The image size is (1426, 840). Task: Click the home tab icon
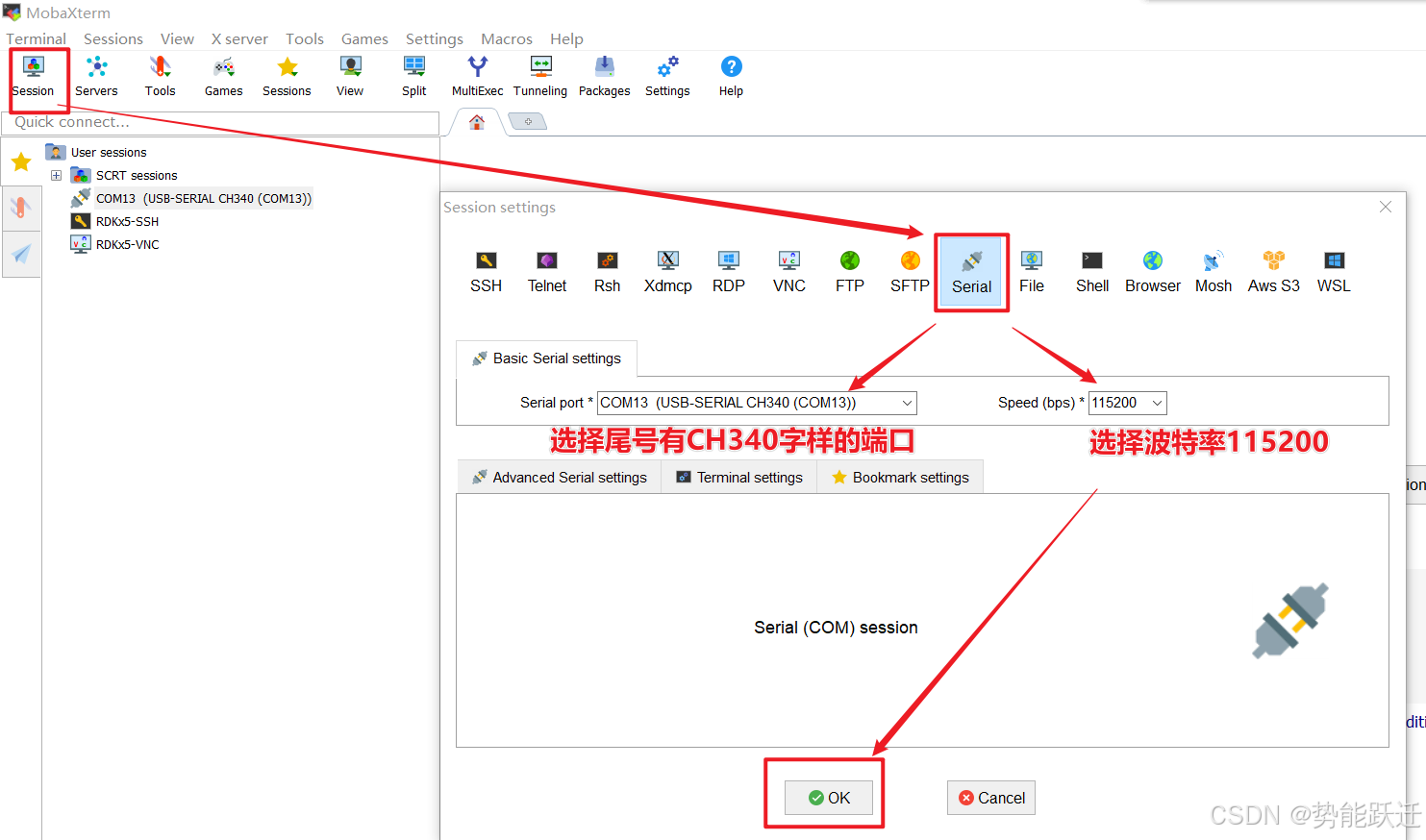pyautogui.click(x=477, y=122)
